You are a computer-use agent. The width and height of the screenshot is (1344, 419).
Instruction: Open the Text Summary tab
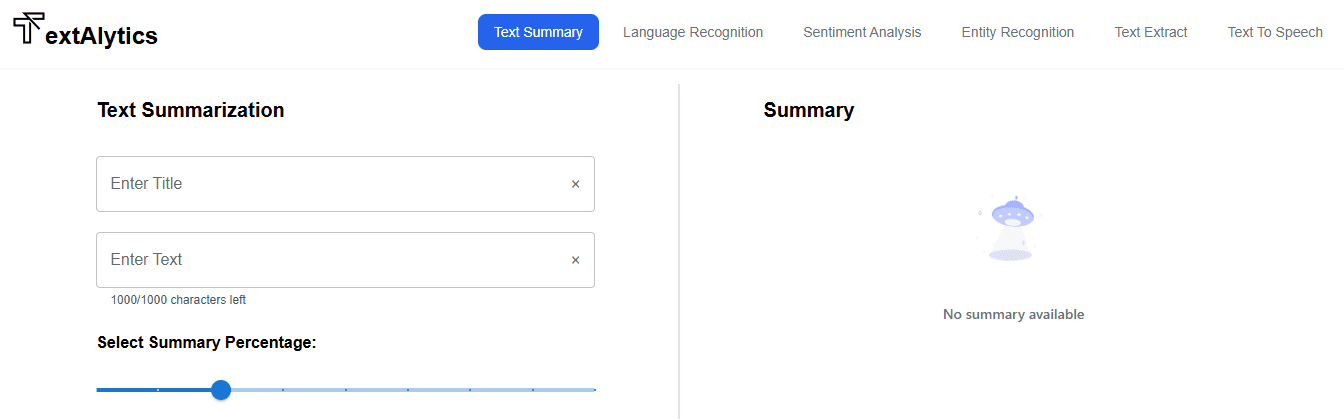click(x=538, y=32)
